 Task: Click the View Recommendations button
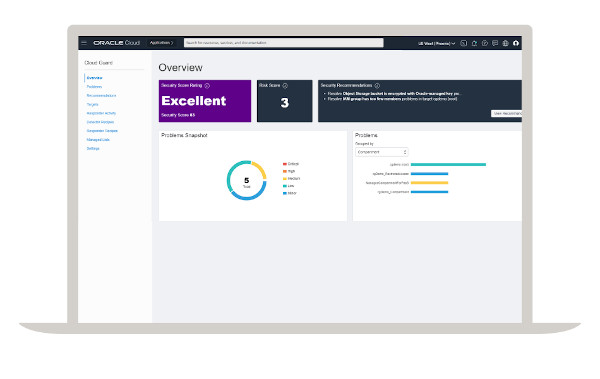506,113
